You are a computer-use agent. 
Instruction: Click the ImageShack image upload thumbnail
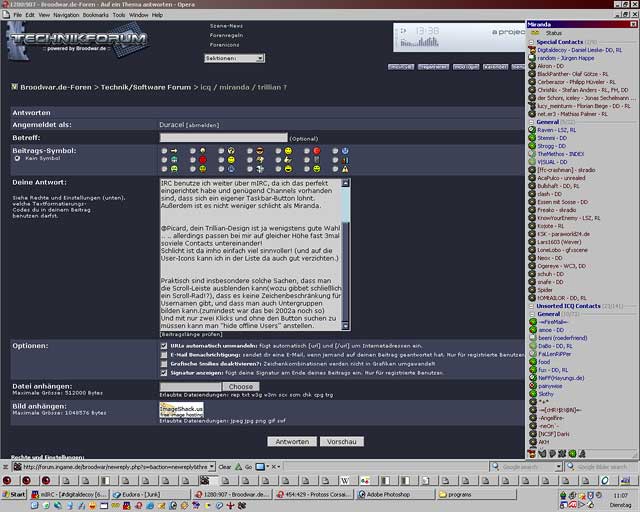(x=181, y=410)
